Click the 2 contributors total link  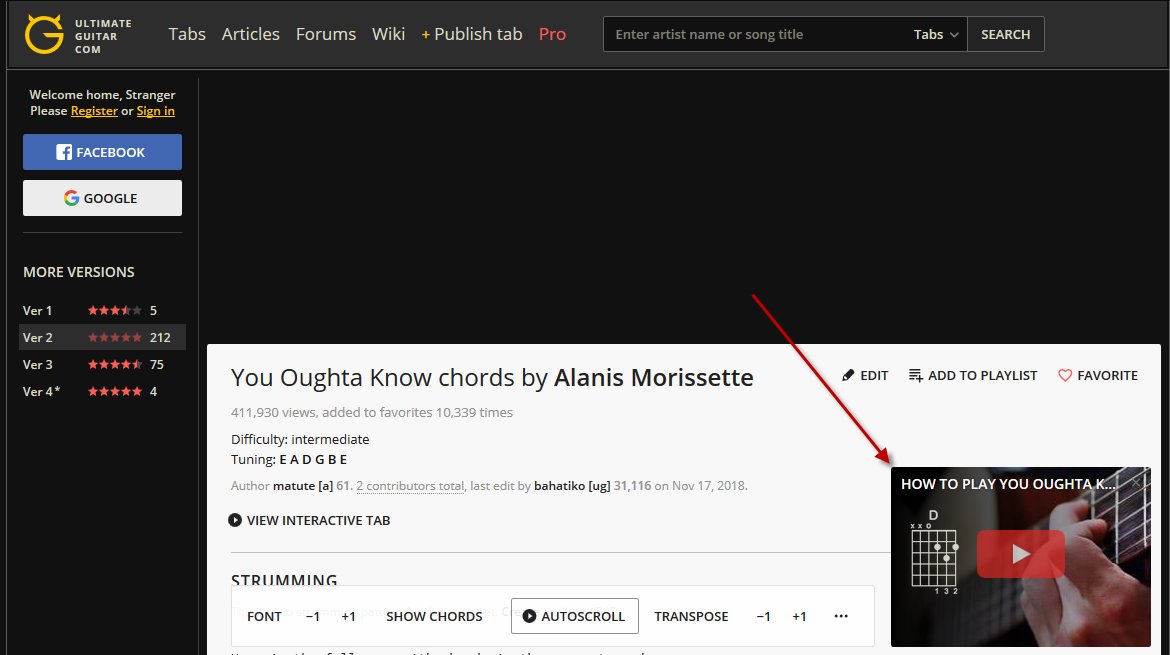click(x=410, y=485)
